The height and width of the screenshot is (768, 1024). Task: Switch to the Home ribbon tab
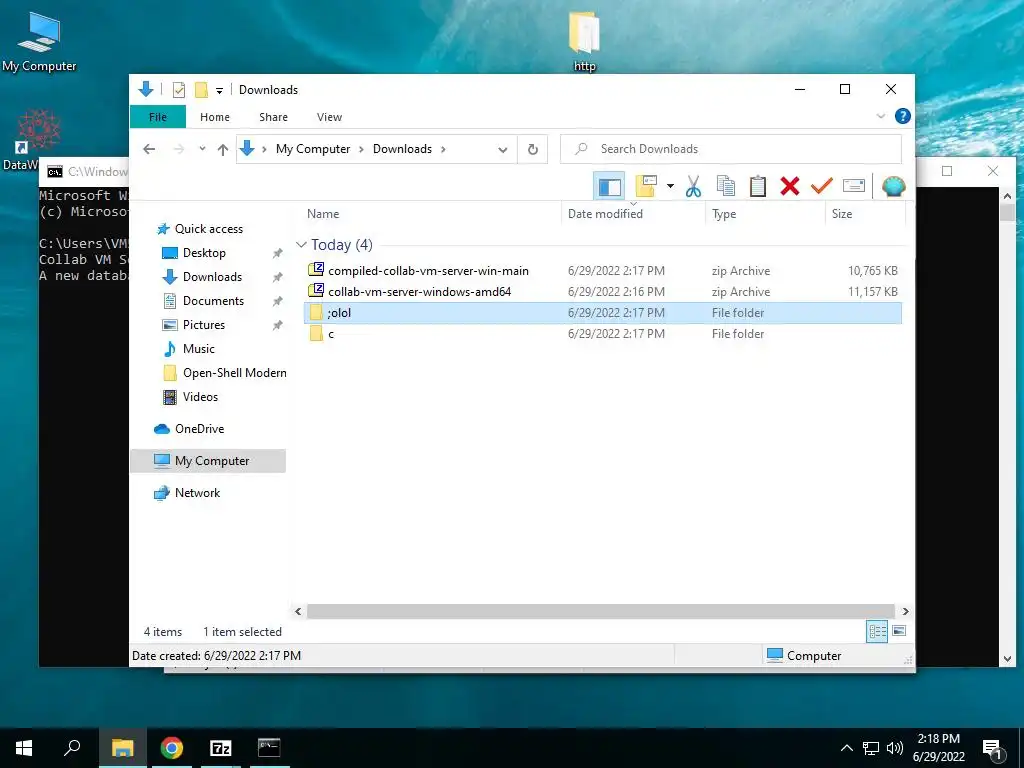[215, 117]
